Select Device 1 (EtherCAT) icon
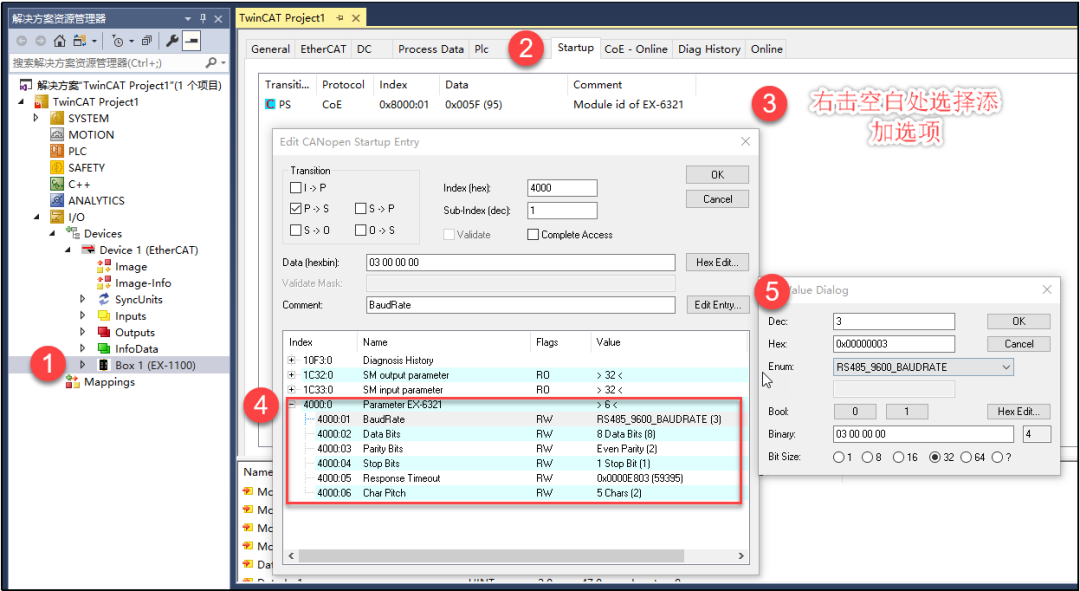This screenshot has height=591, width=1080. (88, 250)
